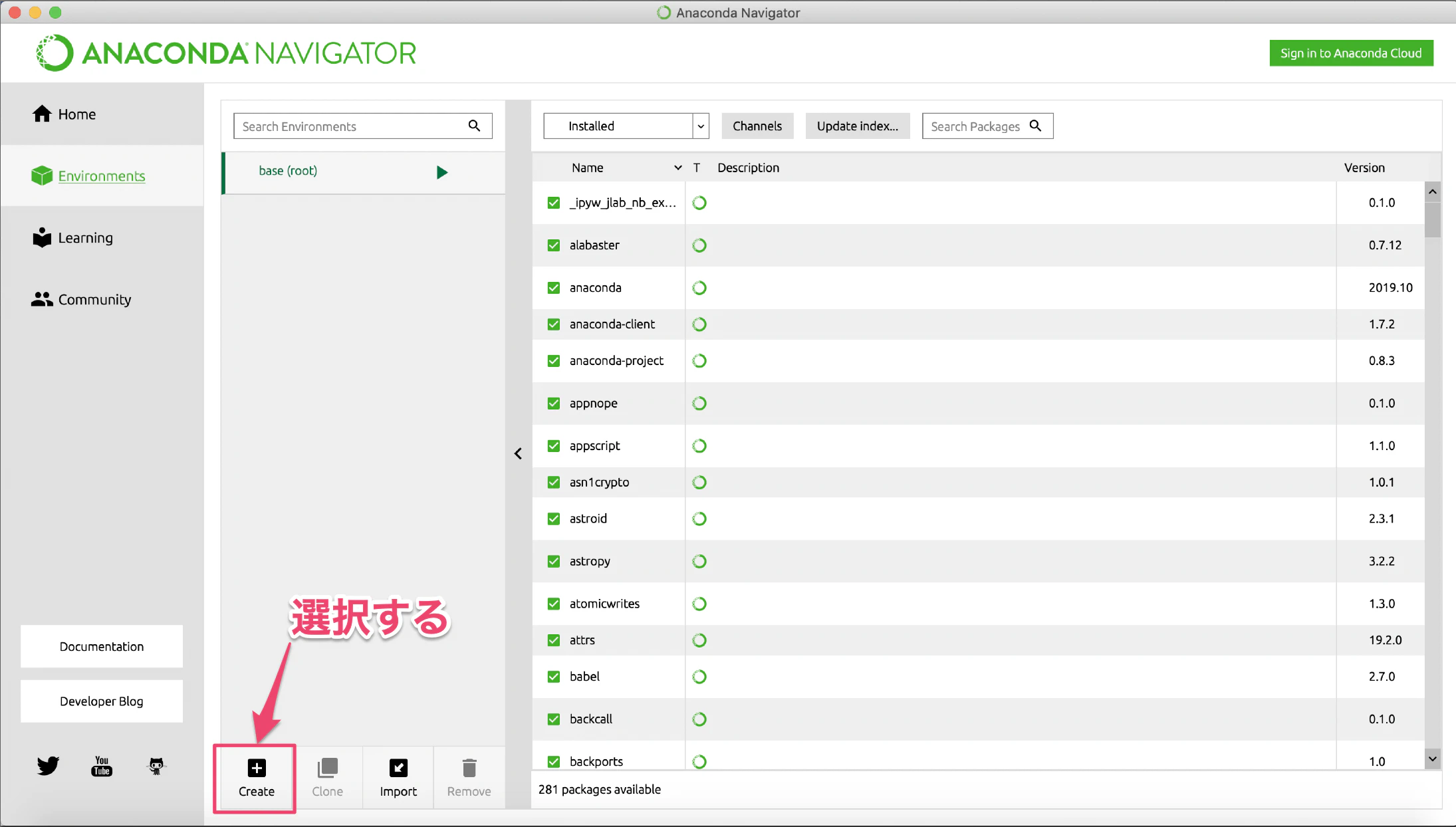Clone the selected environment

point(328,778)
